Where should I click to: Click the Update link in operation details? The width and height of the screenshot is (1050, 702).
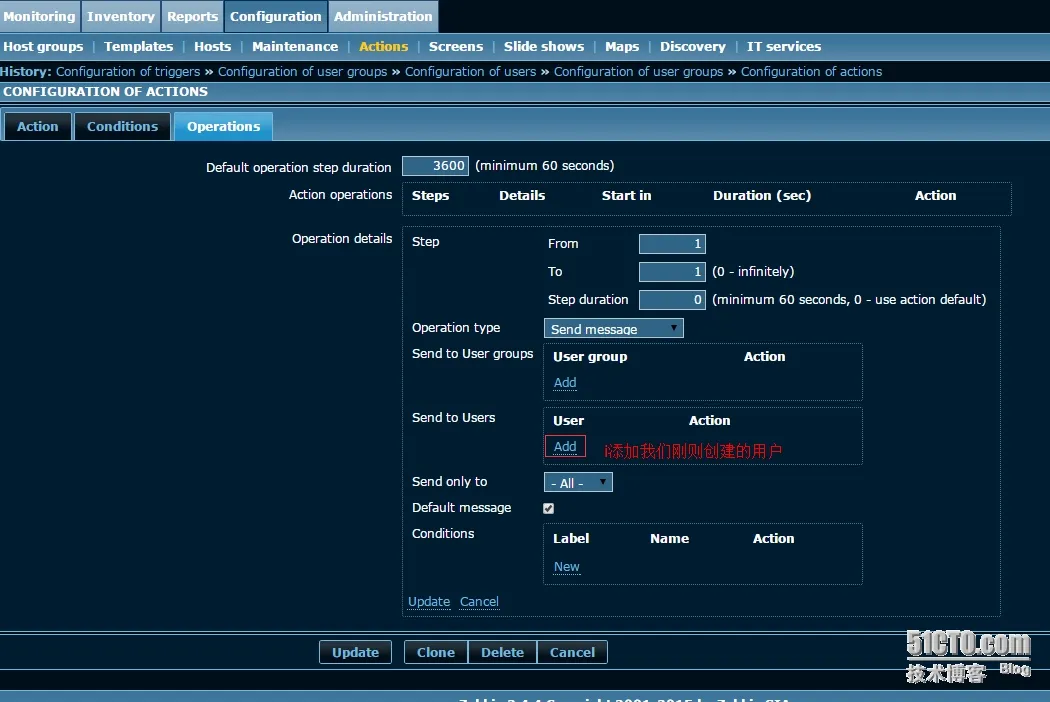click(x=429, y=602)
